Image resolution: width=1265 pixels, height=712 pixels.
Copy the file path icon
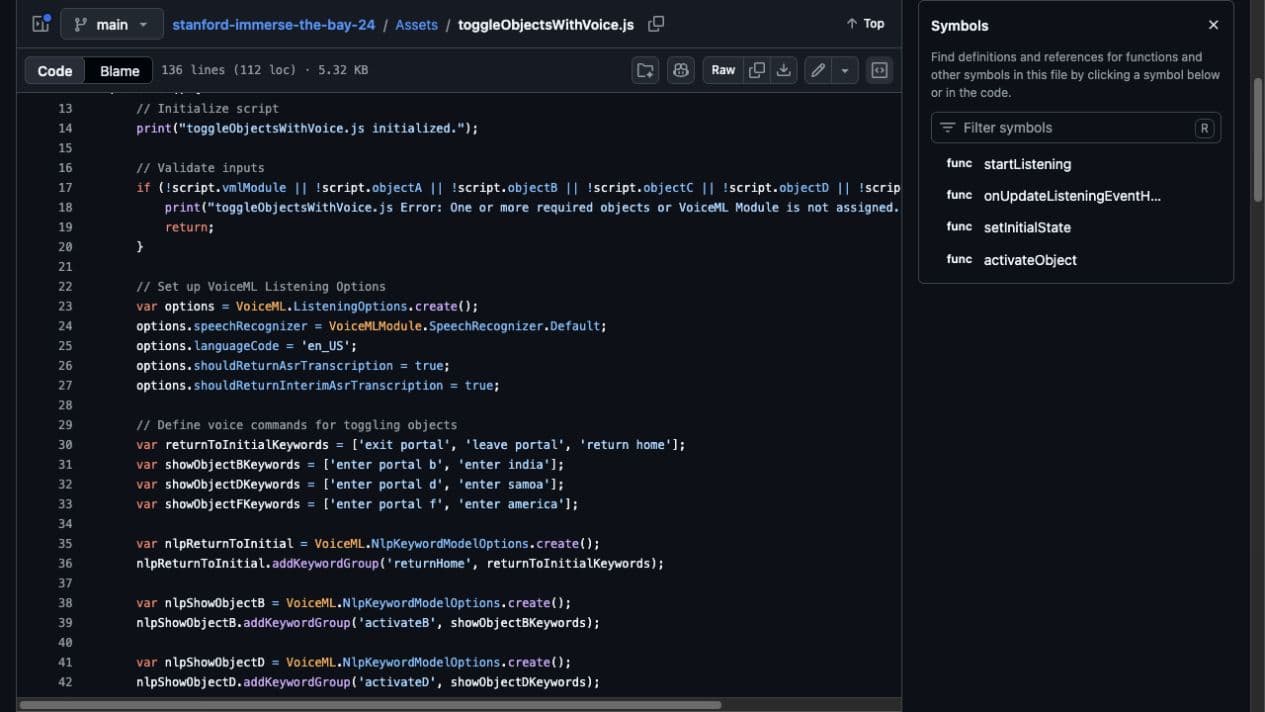pyautogui.click(x=656, y=24)
